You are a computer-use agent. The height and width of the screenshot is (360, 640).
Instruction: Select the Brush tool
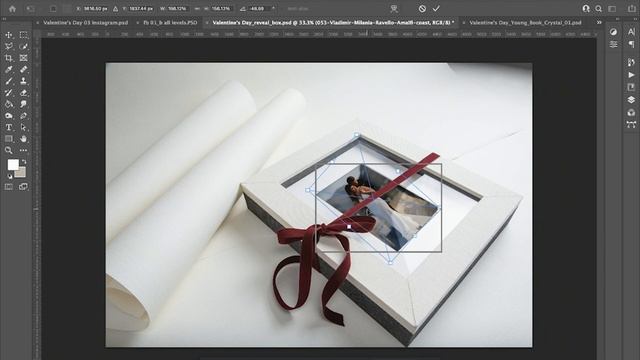tap(9, 81)
